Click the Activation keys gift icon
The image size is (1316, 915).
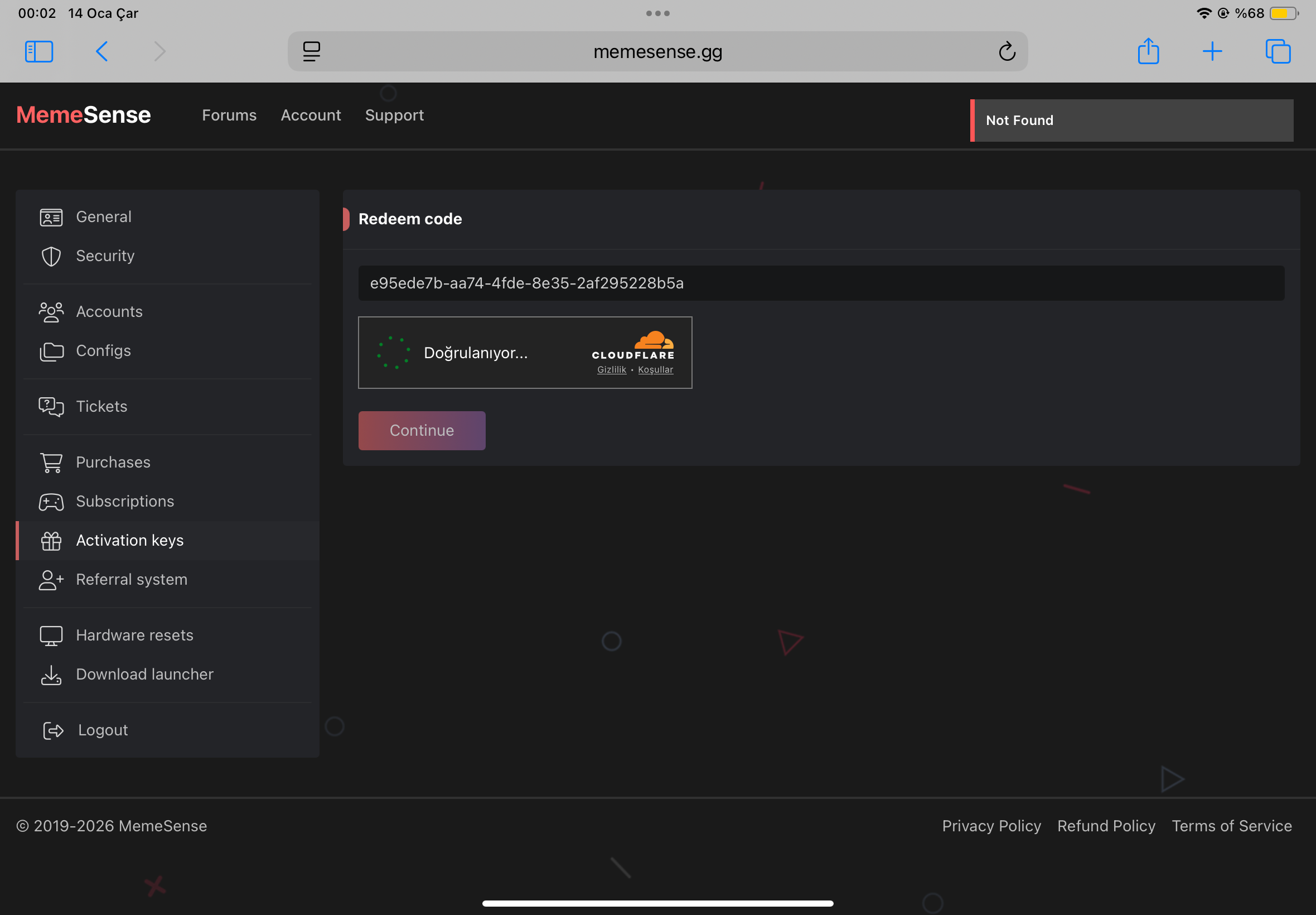pos(51,541)
